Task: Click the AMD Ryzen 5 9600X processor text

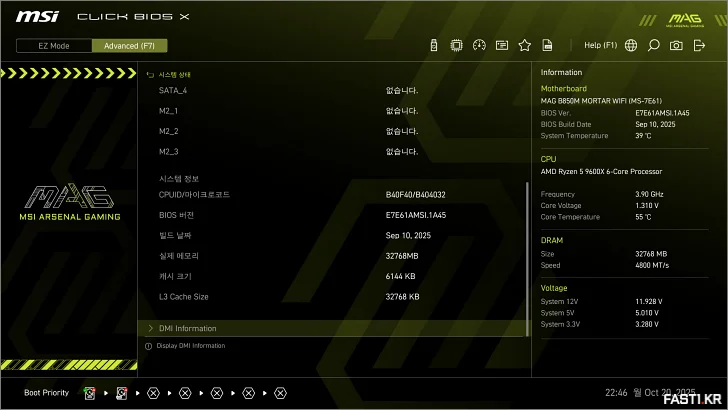Action: 601,171
